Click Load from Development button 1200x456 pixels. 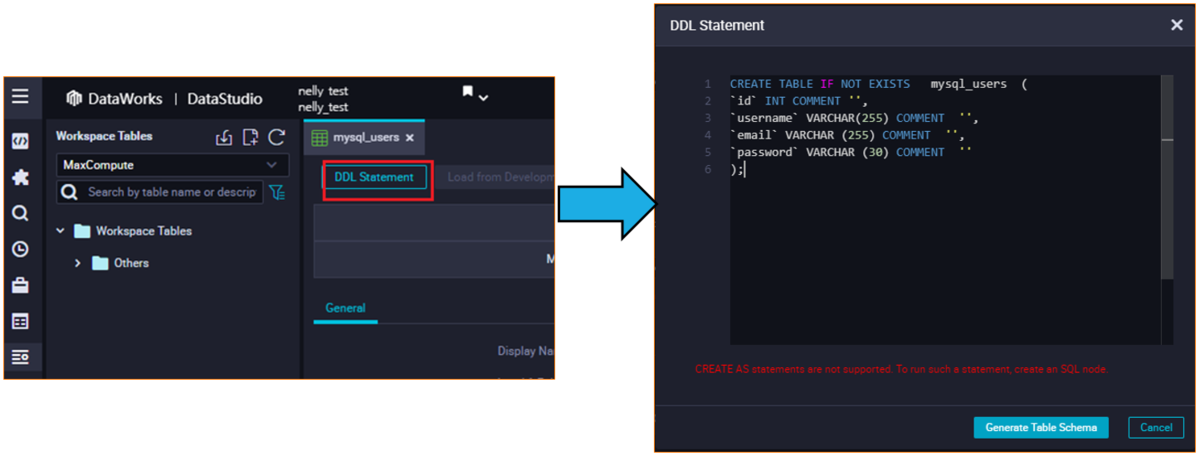(500, 177)
